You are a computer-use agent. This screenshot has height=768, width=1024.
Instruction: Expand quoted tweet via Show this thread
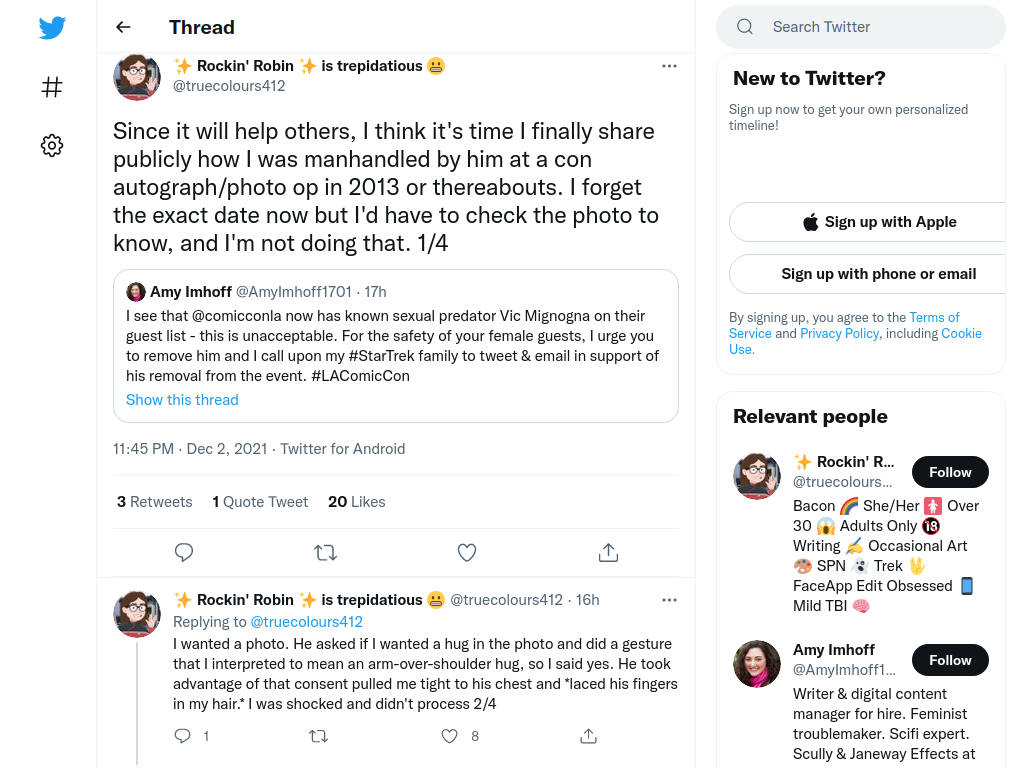[x=182, y=400]
